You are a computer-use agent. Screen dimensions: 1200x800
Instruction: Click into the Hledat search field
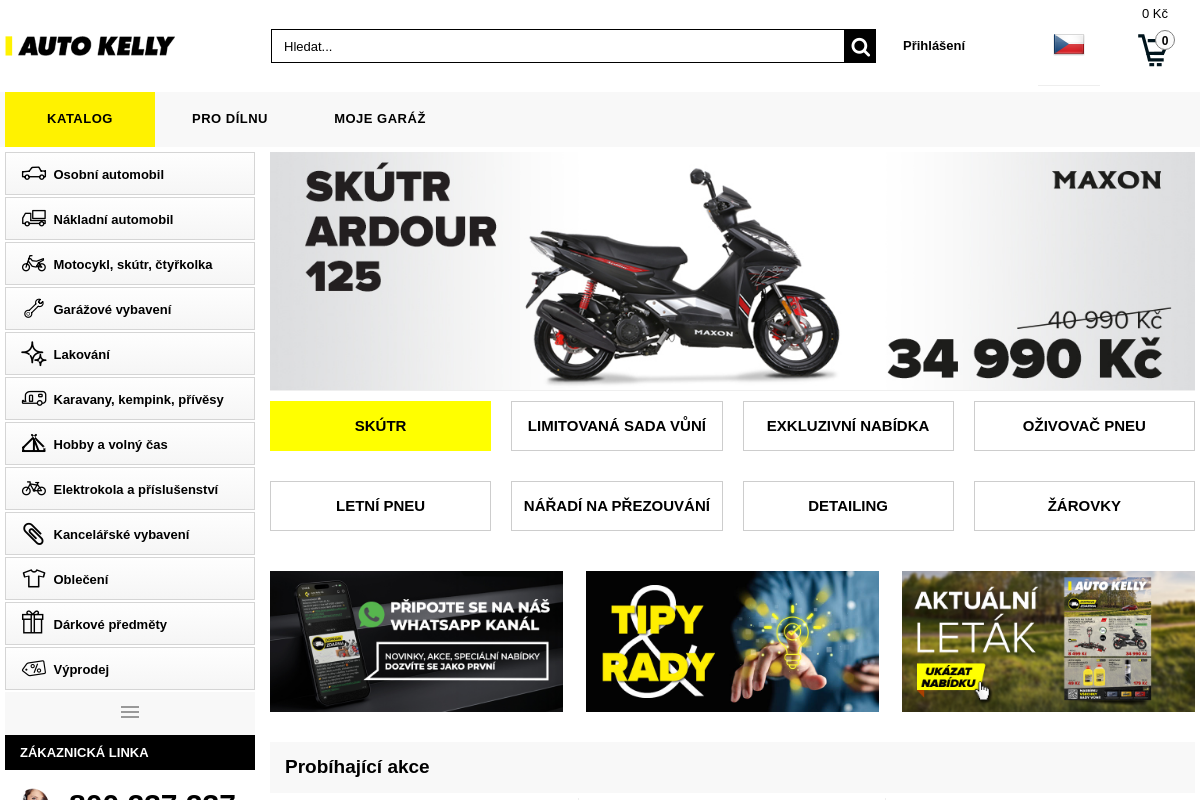[x=558, y=46]
